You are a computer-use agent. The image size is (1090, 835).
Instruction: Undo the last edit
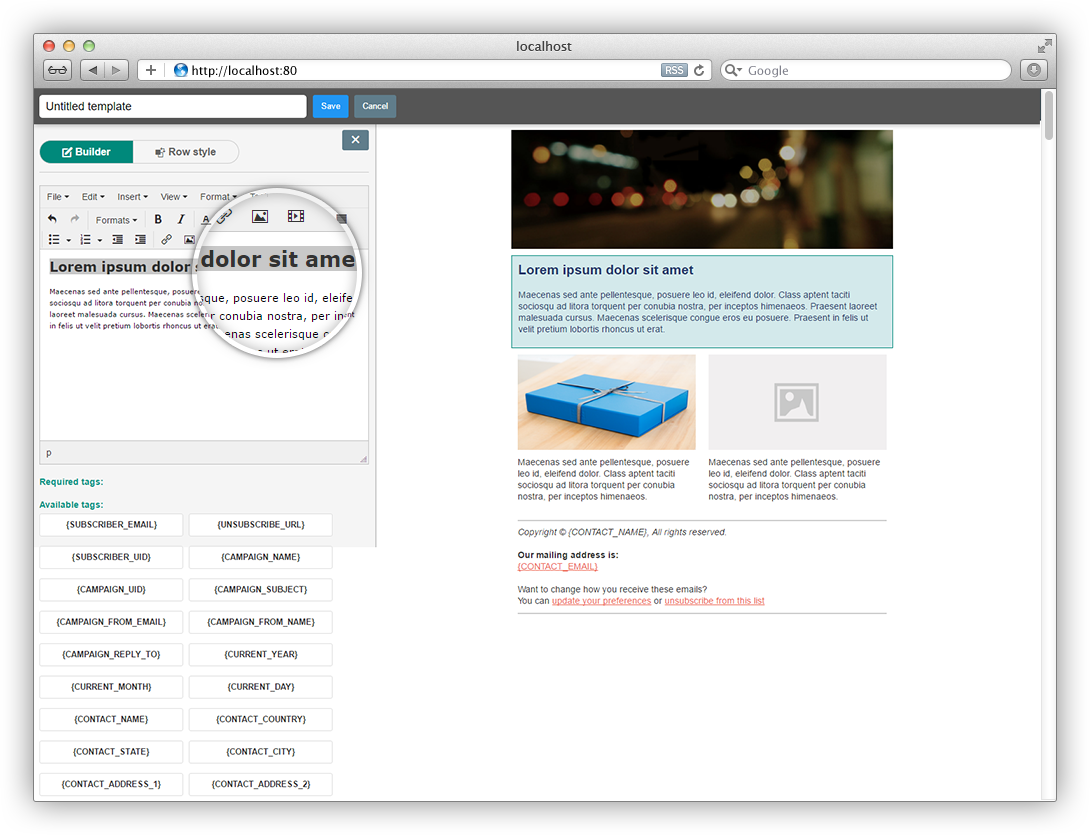click(52, 218)
